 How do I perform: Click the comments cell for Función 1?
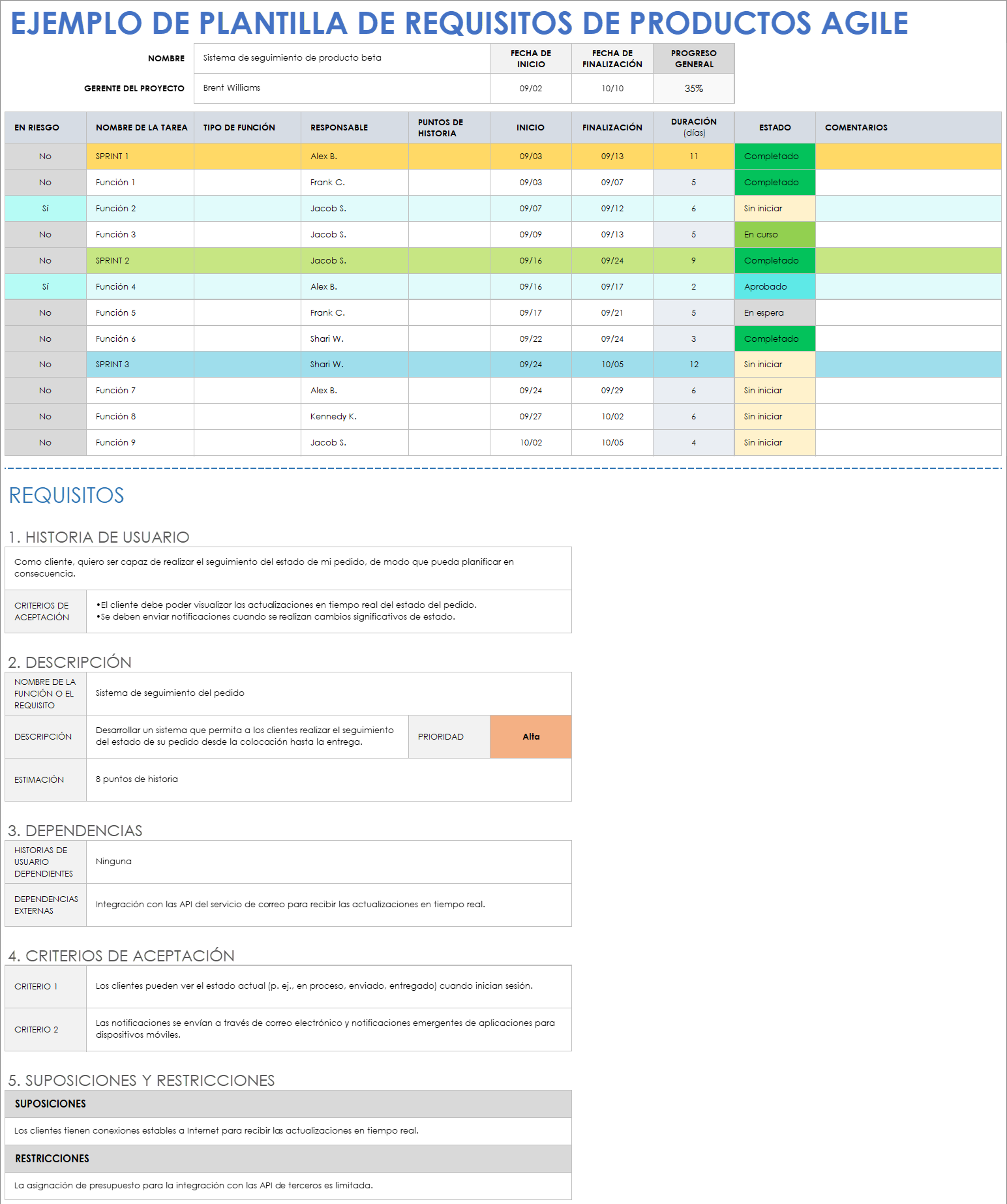(909, 183)
